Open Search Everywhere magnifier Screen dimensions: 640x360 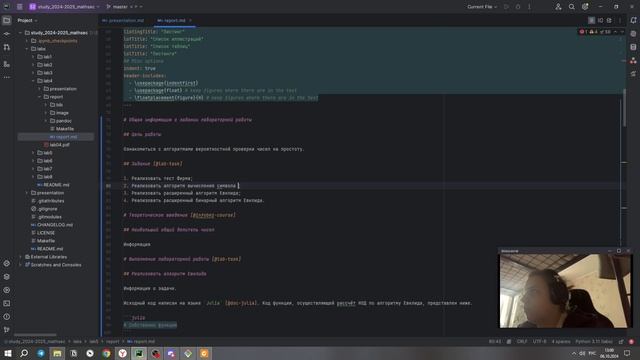pos(571,7)
